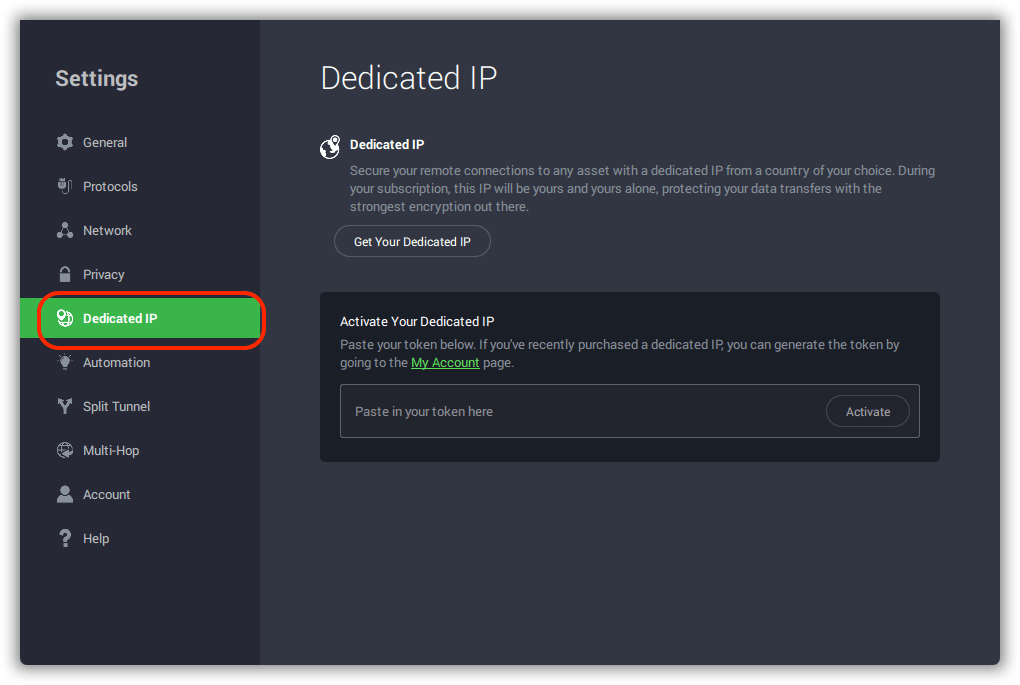
Task: Click the Dedicated IP globe icon in sidebar
Action: 64,318
